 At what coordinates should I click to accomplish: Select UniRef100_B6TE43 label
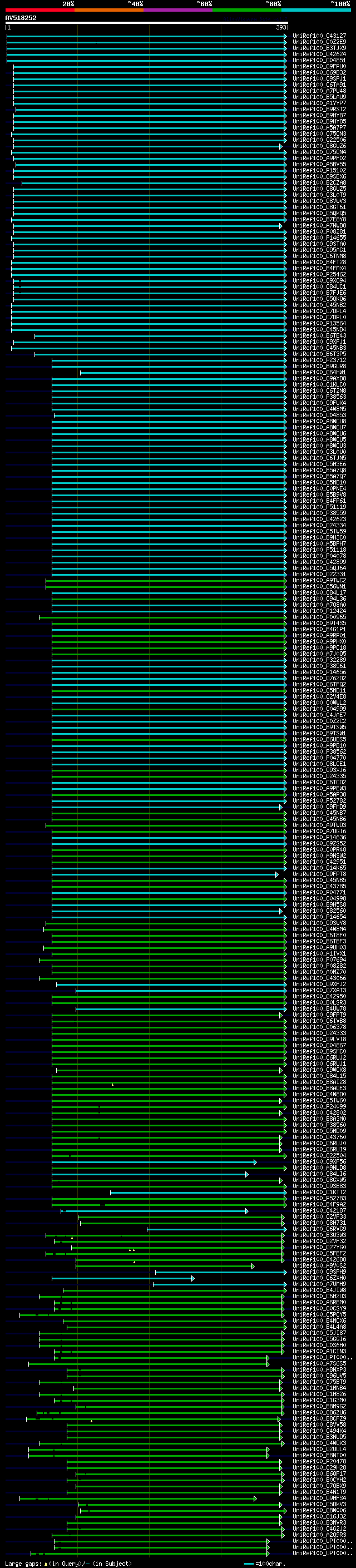[x=319, y=335]
